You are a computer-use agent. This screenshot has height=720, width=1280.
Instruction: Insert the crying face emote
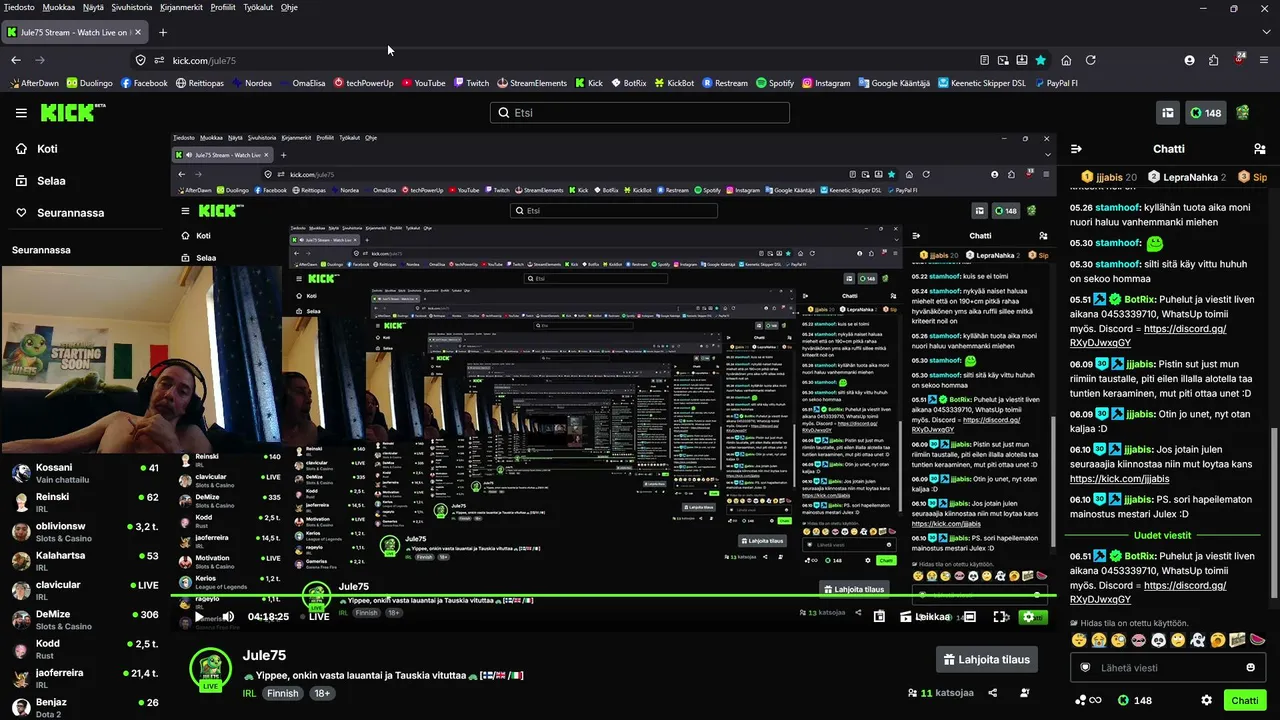[1098, 640]
